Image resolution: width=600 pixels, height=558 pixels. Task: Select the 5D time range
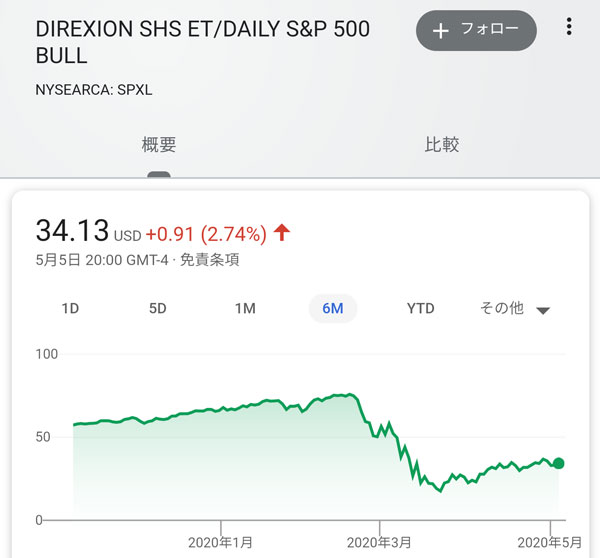(157, 308)
